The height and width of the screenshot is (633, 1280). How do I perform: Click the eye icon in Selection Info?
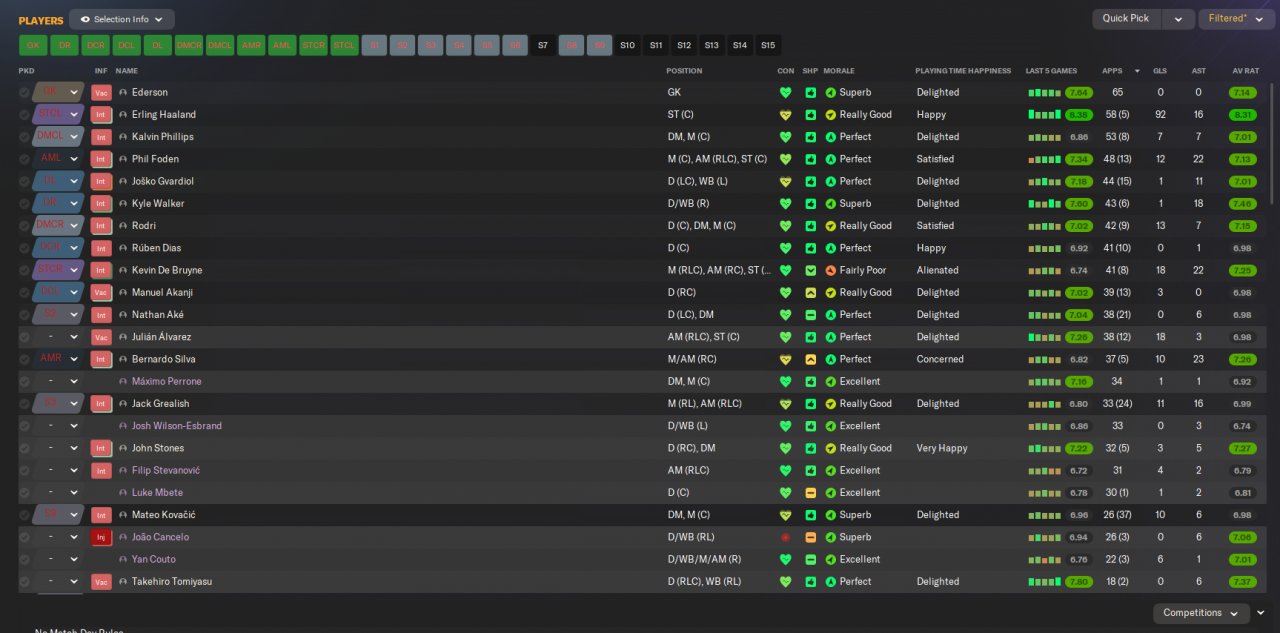pos(85,19)
